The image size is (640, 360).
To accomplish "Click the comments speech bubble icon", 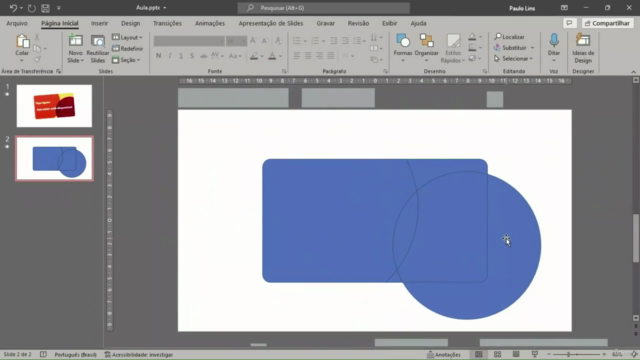I will [x=569, y=23].
